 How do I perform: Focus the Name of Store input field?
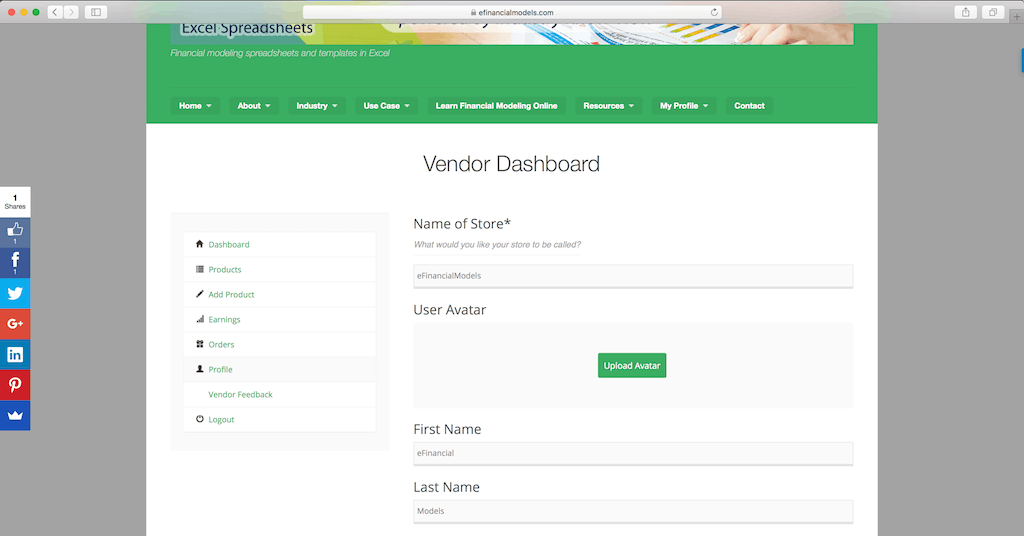(x=633, y=276)
